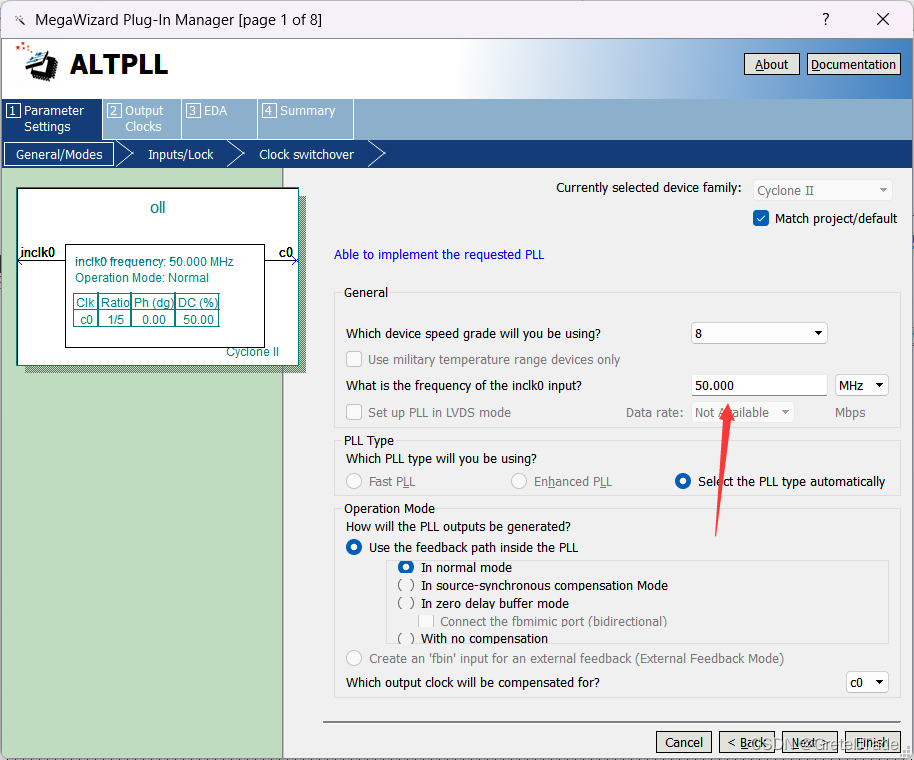The height and width of the screenshot is (760, 914).
Task: Click 'Cyclone II' label in diagram
Action: tap(252, 352)
